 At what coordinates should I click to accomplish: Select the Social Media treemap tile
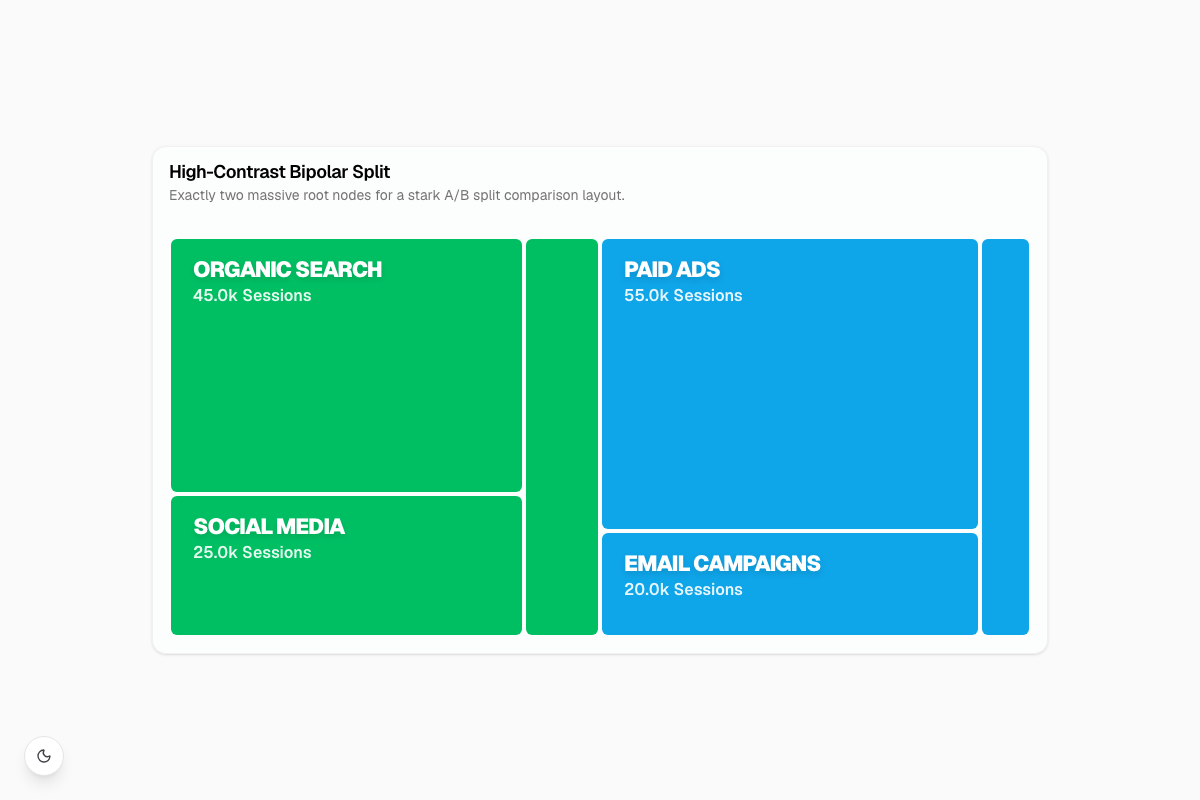click(x=346, y=565)
